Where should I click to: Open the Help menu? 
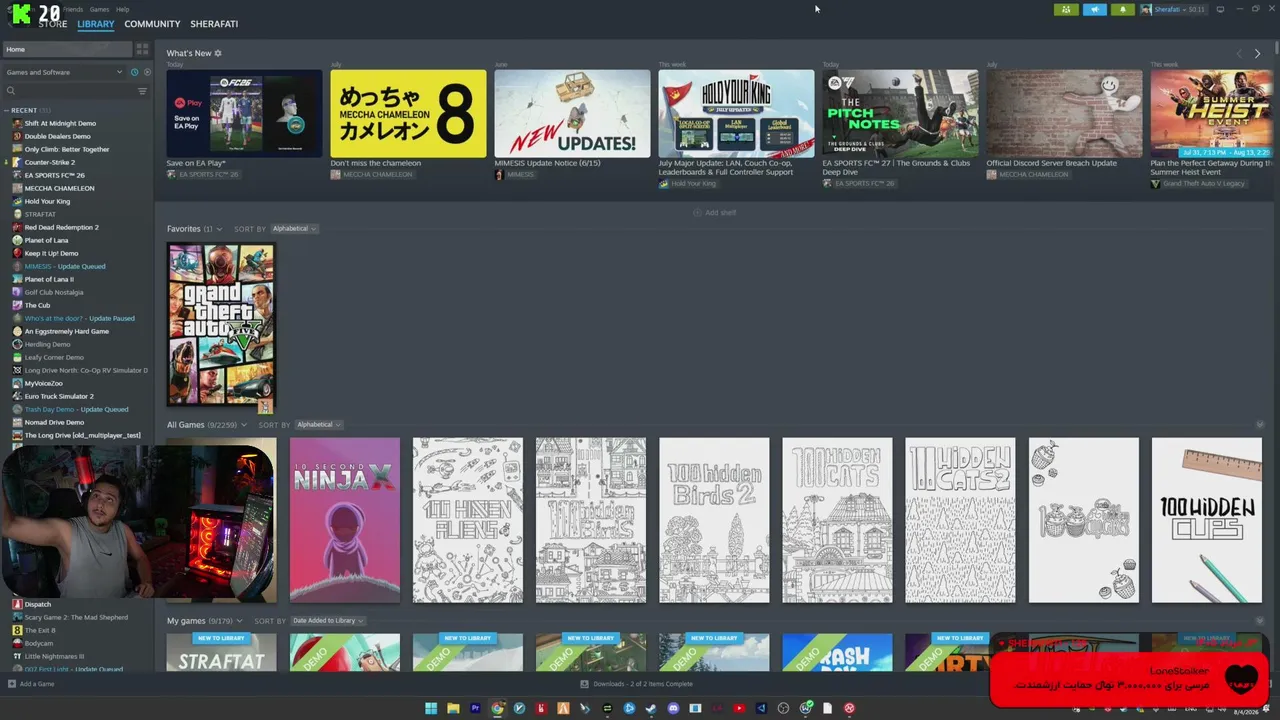[122, 9]
